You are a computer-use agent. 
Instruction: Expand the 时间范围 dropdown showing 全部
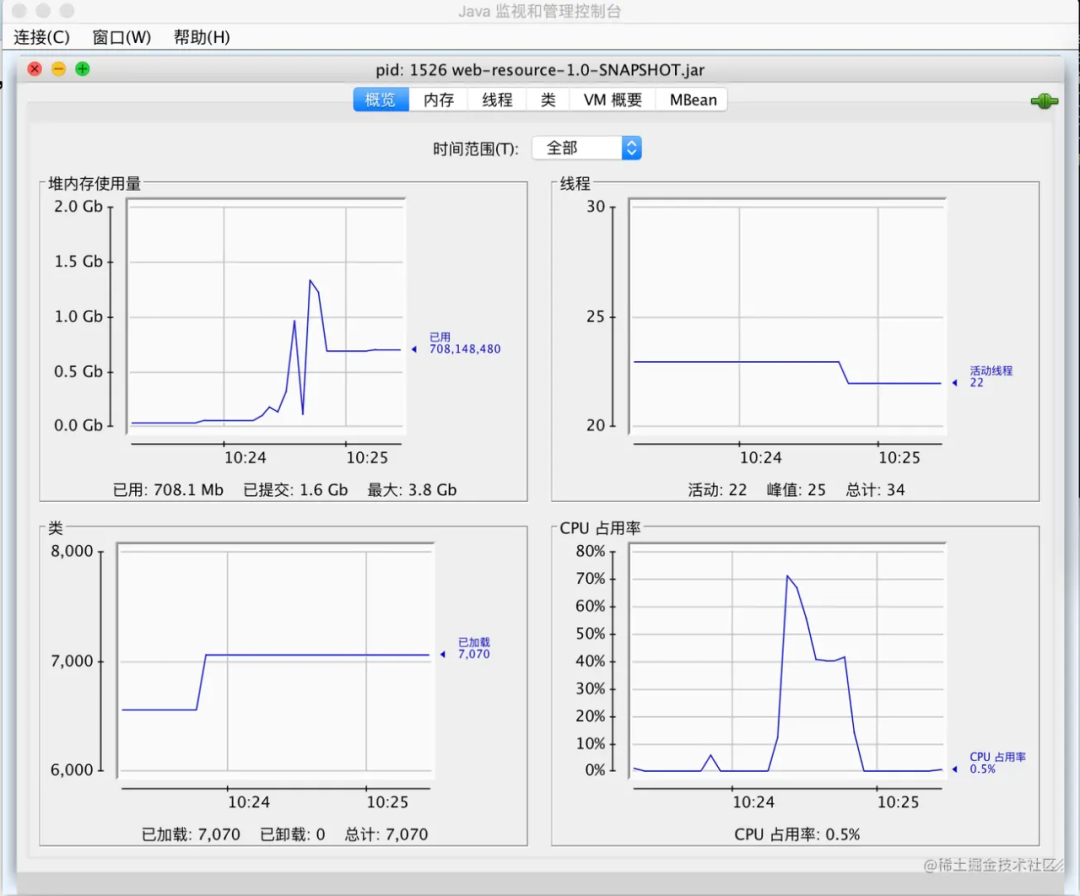click(x=587, y=148)
